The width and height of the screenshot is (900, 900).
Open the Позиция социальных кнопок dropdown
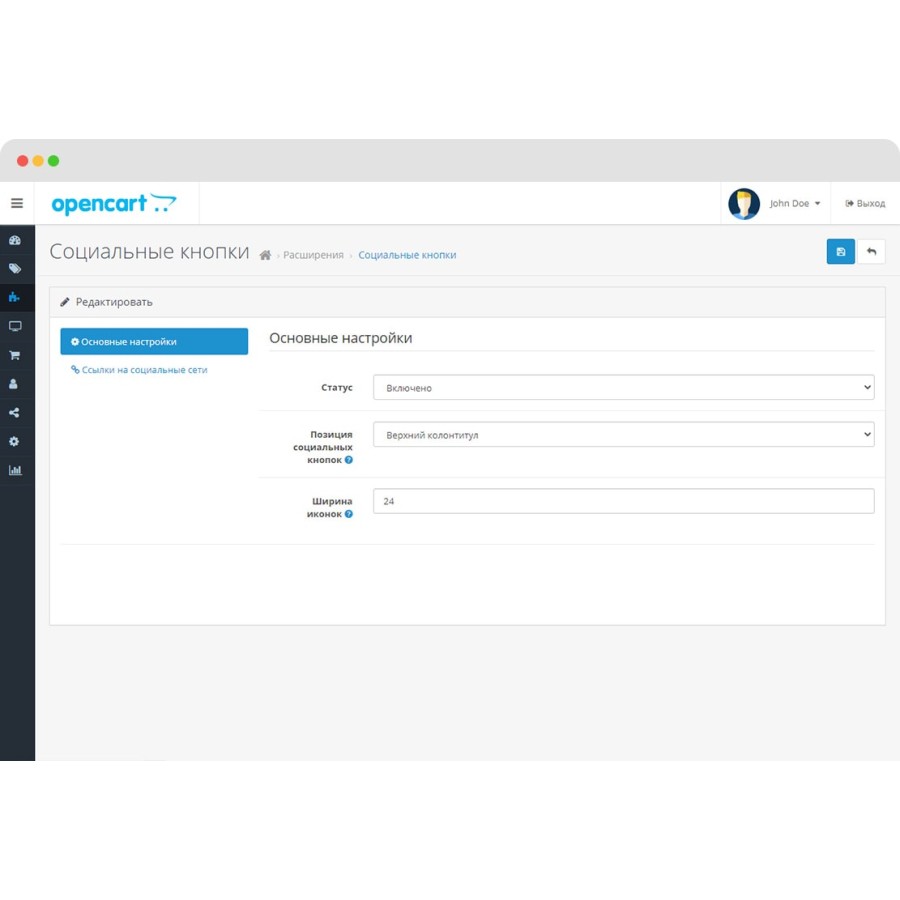(x=623, y=435)
